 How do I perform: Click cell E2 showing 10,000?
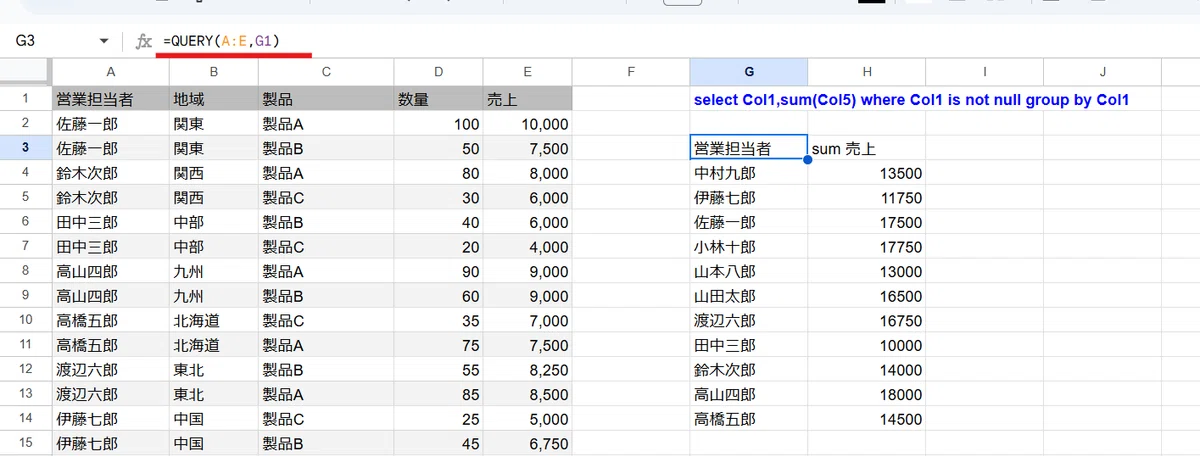tap(527, 124)
